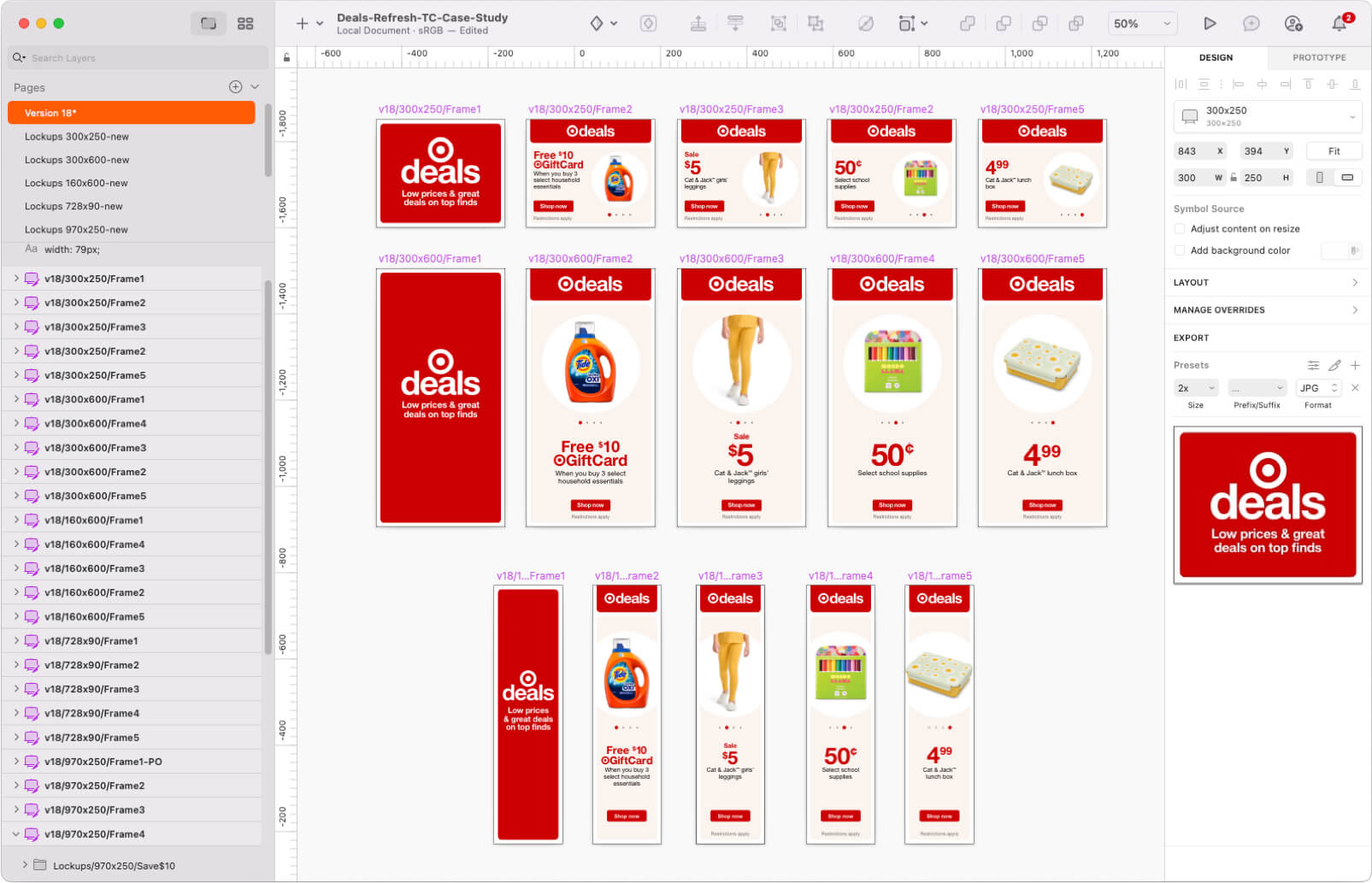The width and height of the screenshot is (1372, 883).
Task: Apply the Intersect boolean operation
Action: tap(1040, 24)
